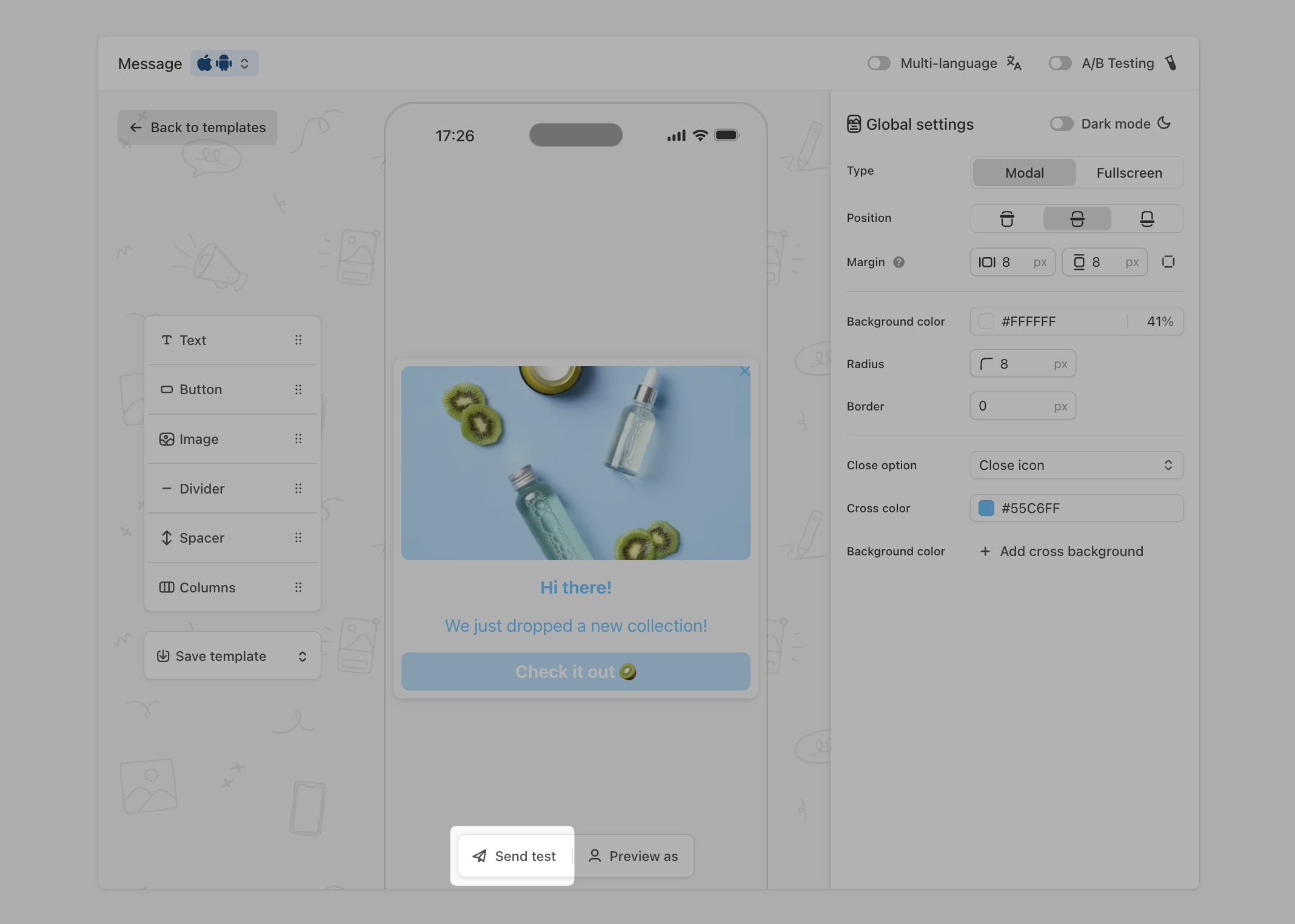Click the Send test button
The width and height of the screenshot is (1295, 924).
(515, 856)
